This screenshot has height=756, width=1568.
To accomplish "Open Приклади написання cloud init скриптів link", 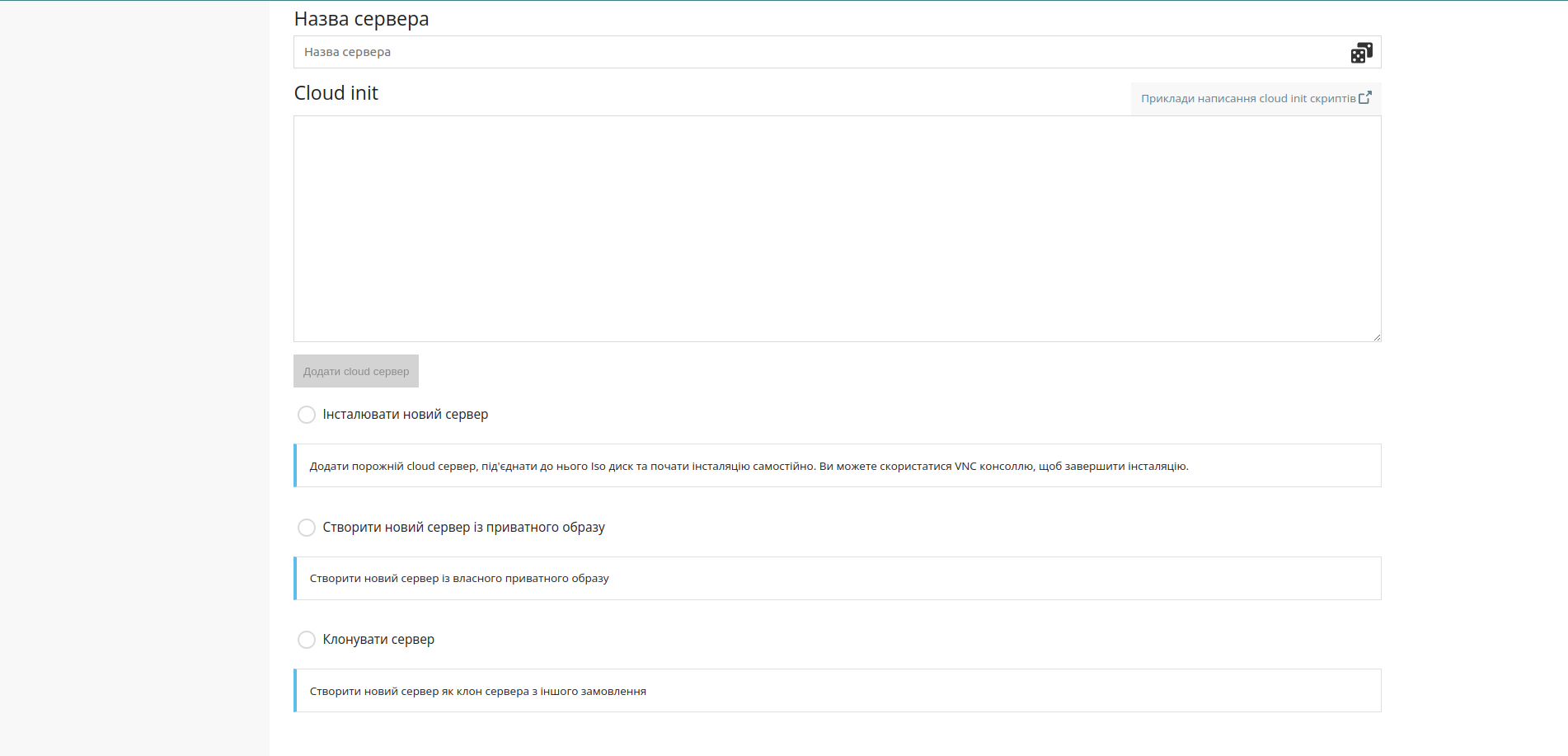I will [x=1256, y=98].
